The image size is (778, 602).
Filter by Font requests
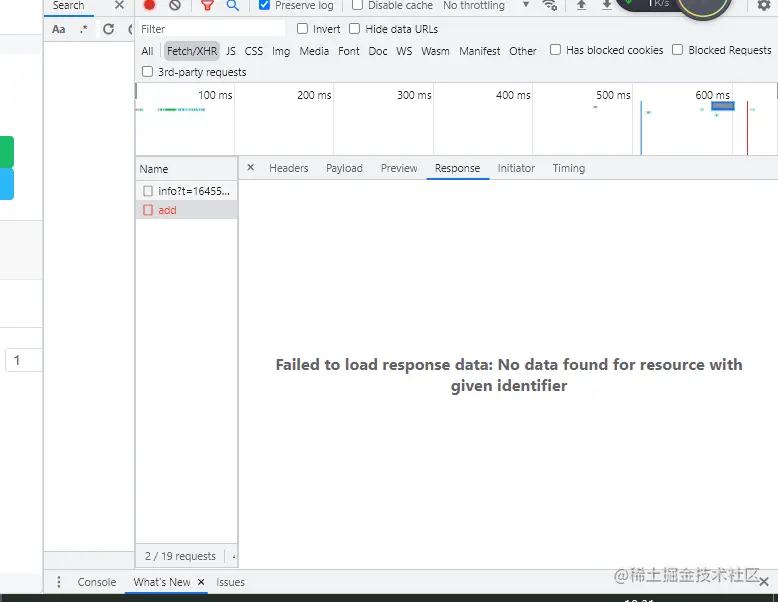click(x=349, y=51)
